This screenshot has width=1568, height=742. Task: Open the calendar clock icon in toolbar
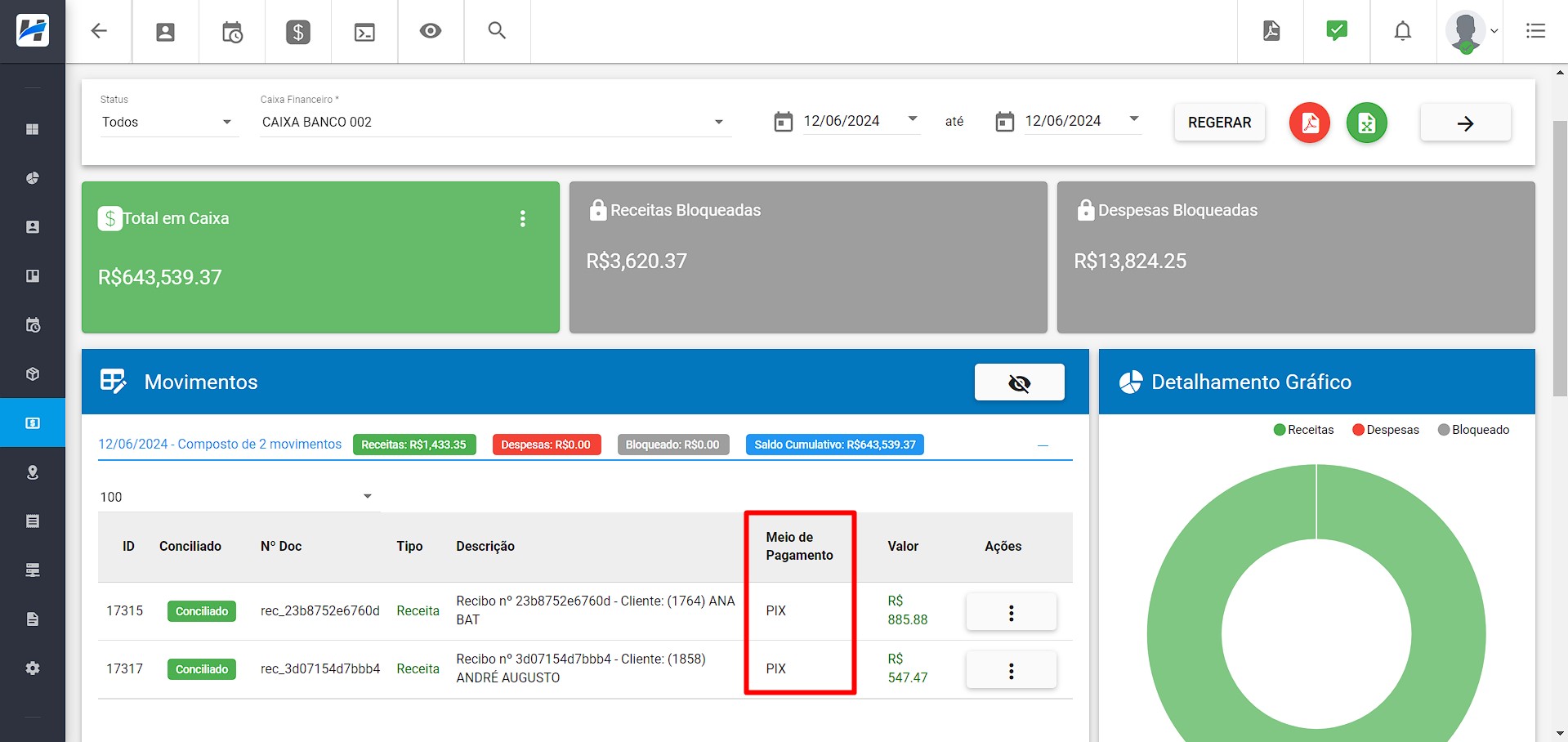click(232, 32)
